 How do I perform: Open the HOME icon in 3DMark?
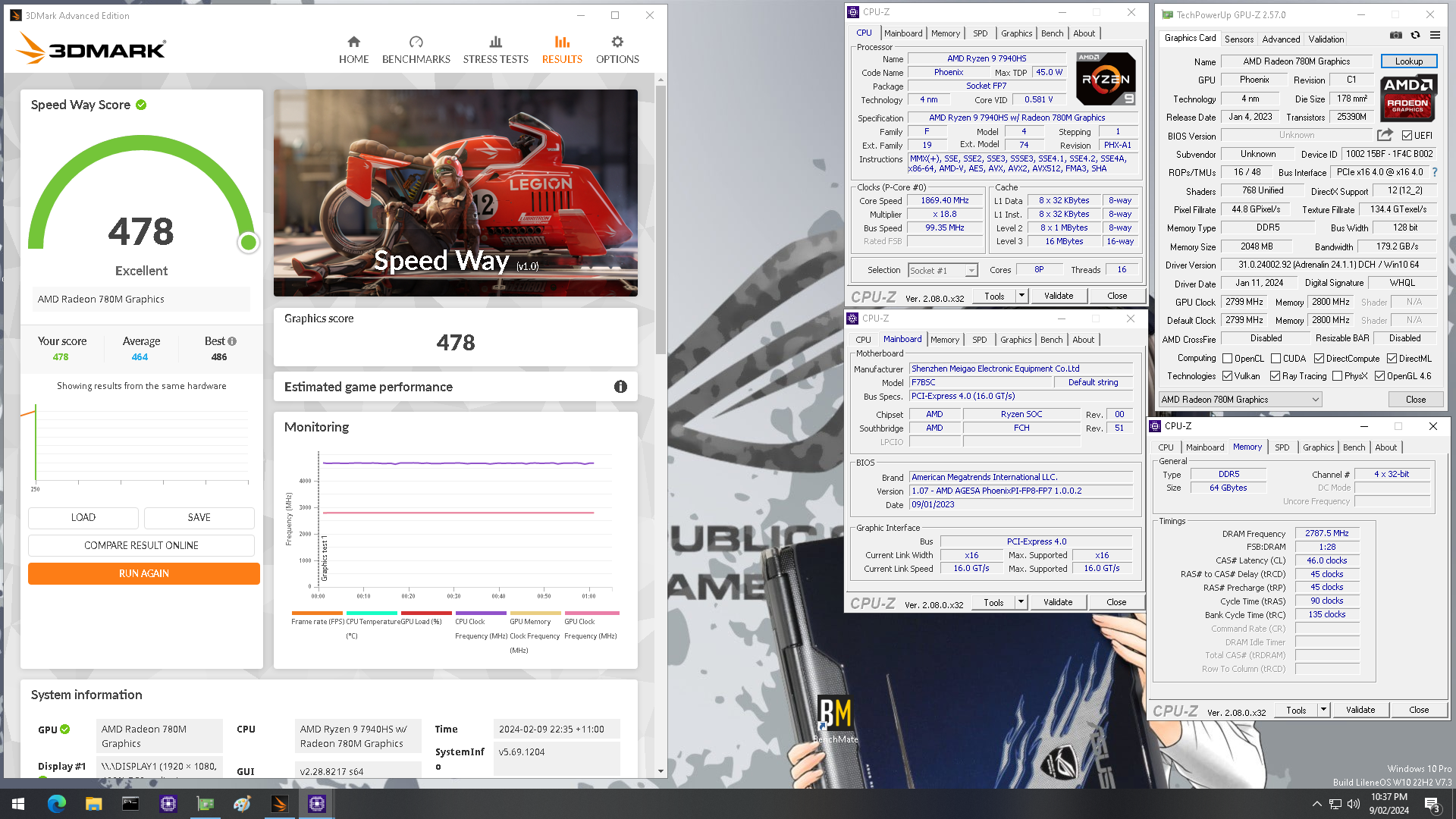coord(353,42)
